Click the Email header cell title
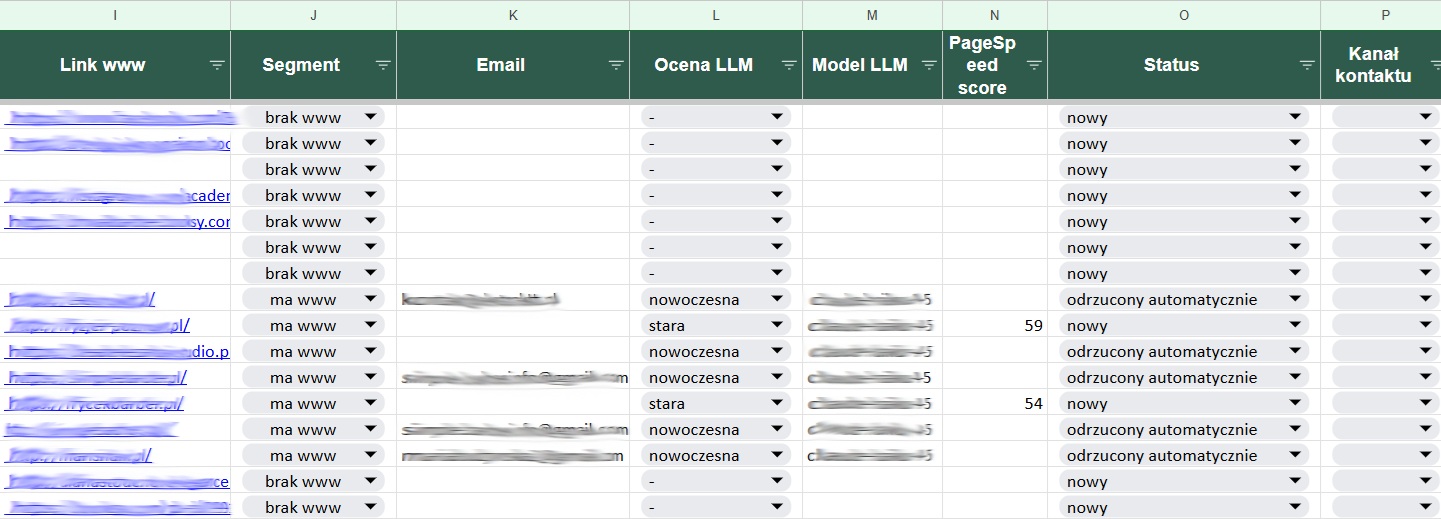 pos(501,65)
